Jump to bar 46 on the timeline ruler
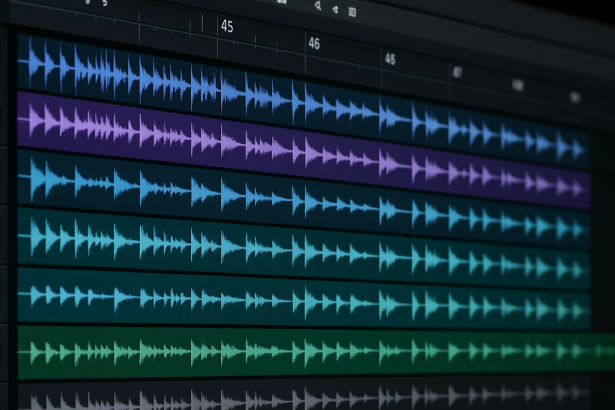 (314, 44)
